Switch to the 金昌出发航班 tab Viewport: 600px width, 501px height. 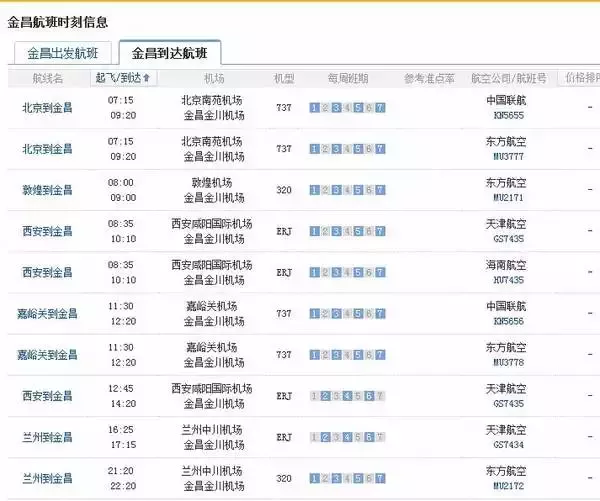[63, 54]
